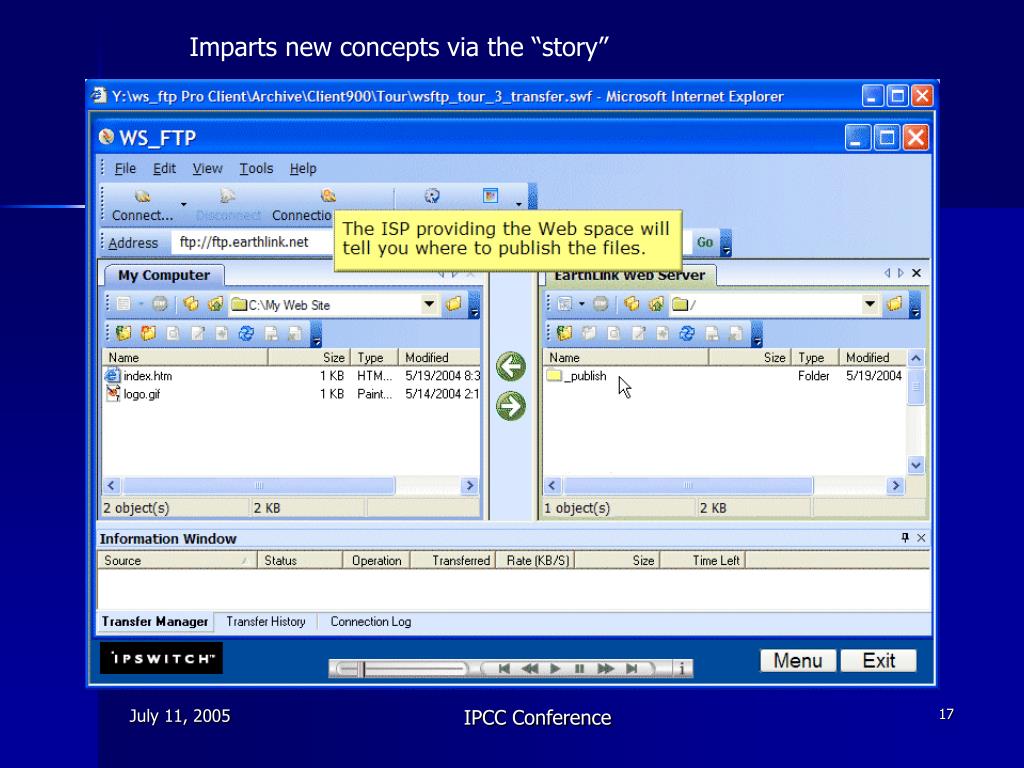Click the Source column header
The width and height of the screenshot is (1024, 768).
click(176, 560)
